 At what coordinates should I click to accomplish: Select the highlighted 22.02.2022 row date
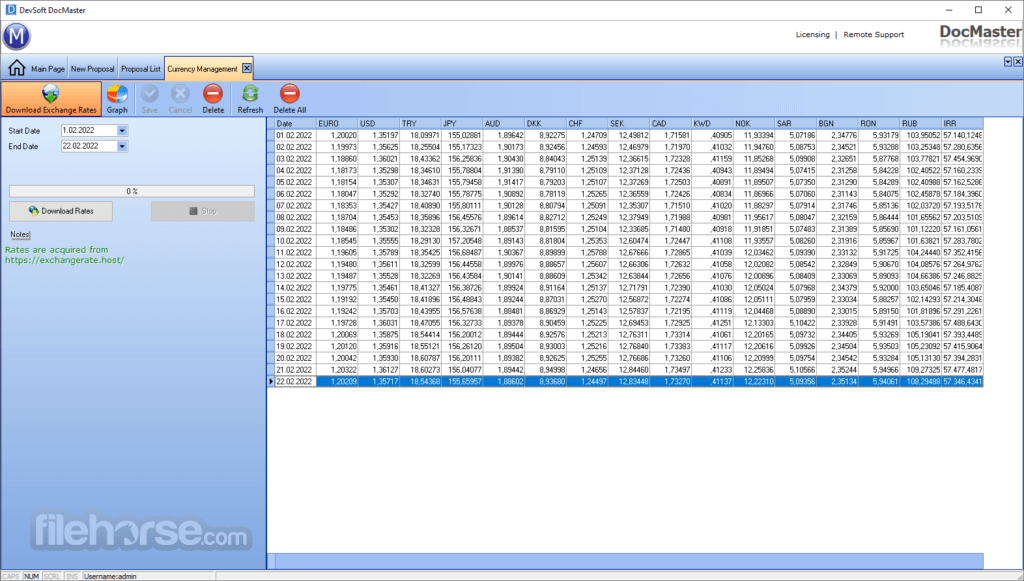coord(295,382)
